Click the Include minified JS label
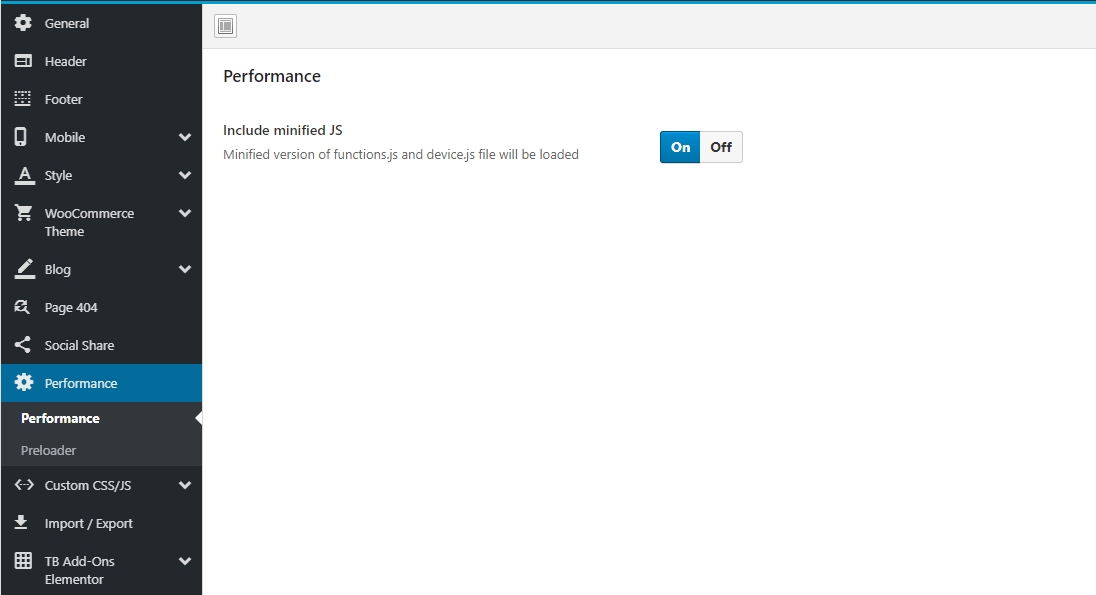1096x595 pixels. point(283,130)
